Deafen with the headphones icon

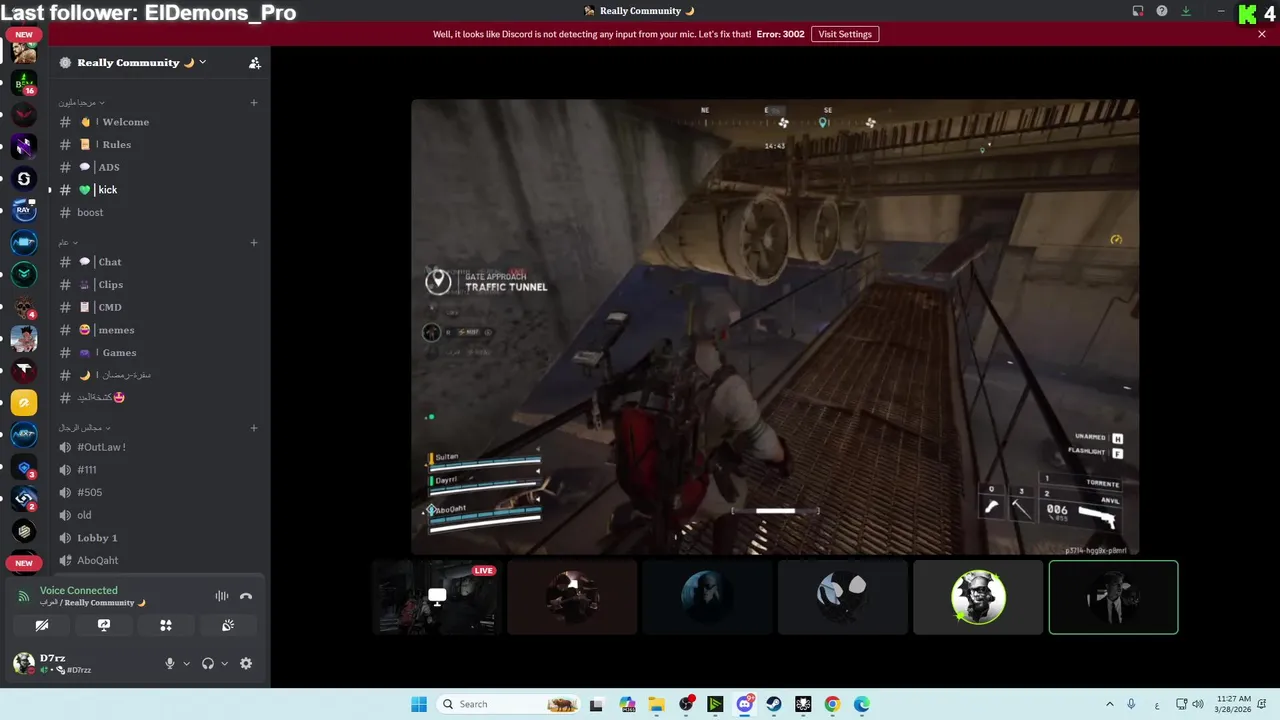pos(208,663)
